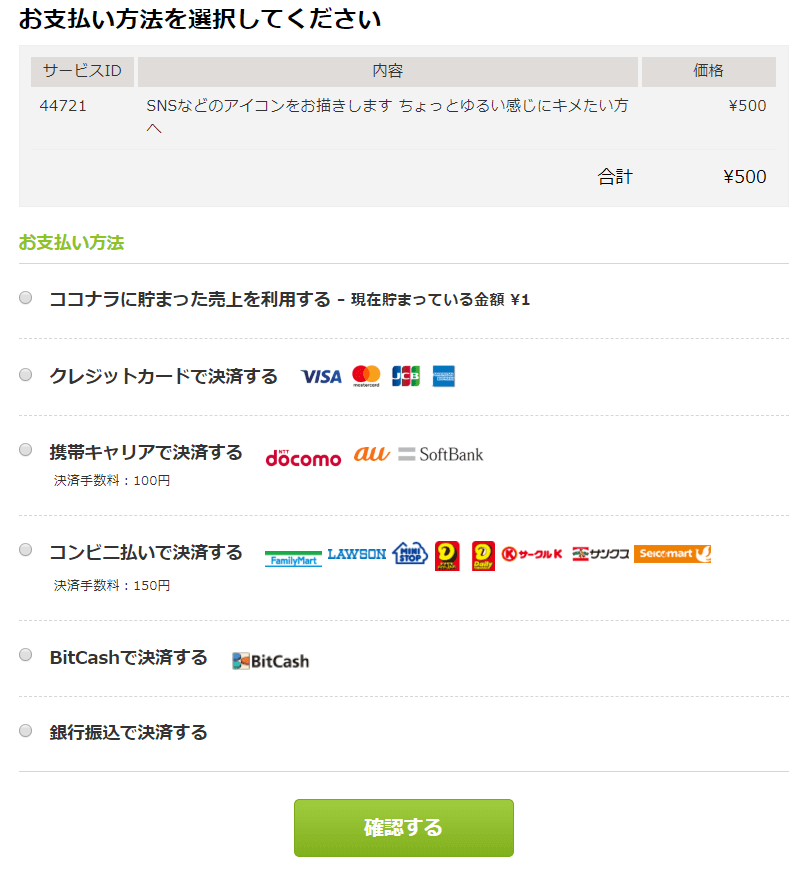Click the Mastercard logo

pyautogui.click(x=366, y=376)
